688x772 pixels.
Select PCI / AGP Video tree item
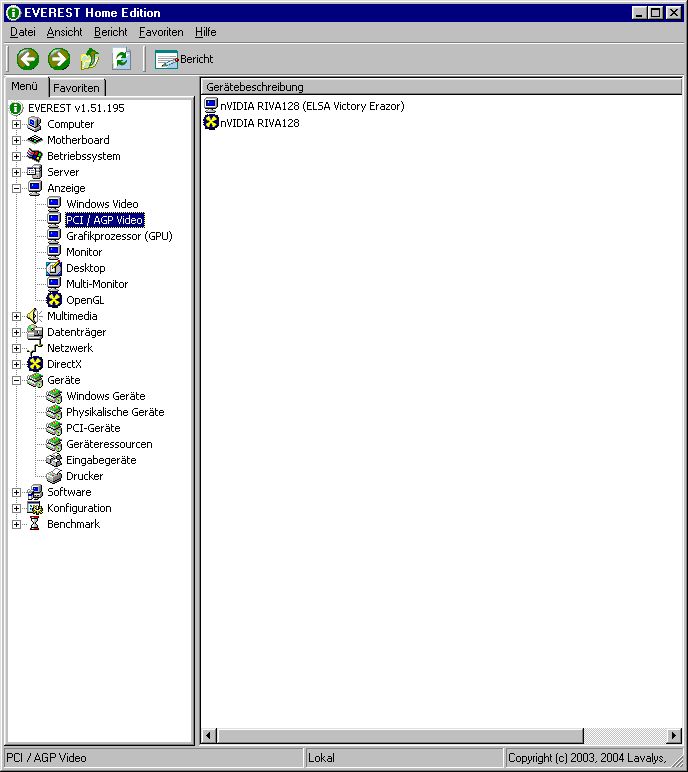(104, 220)
